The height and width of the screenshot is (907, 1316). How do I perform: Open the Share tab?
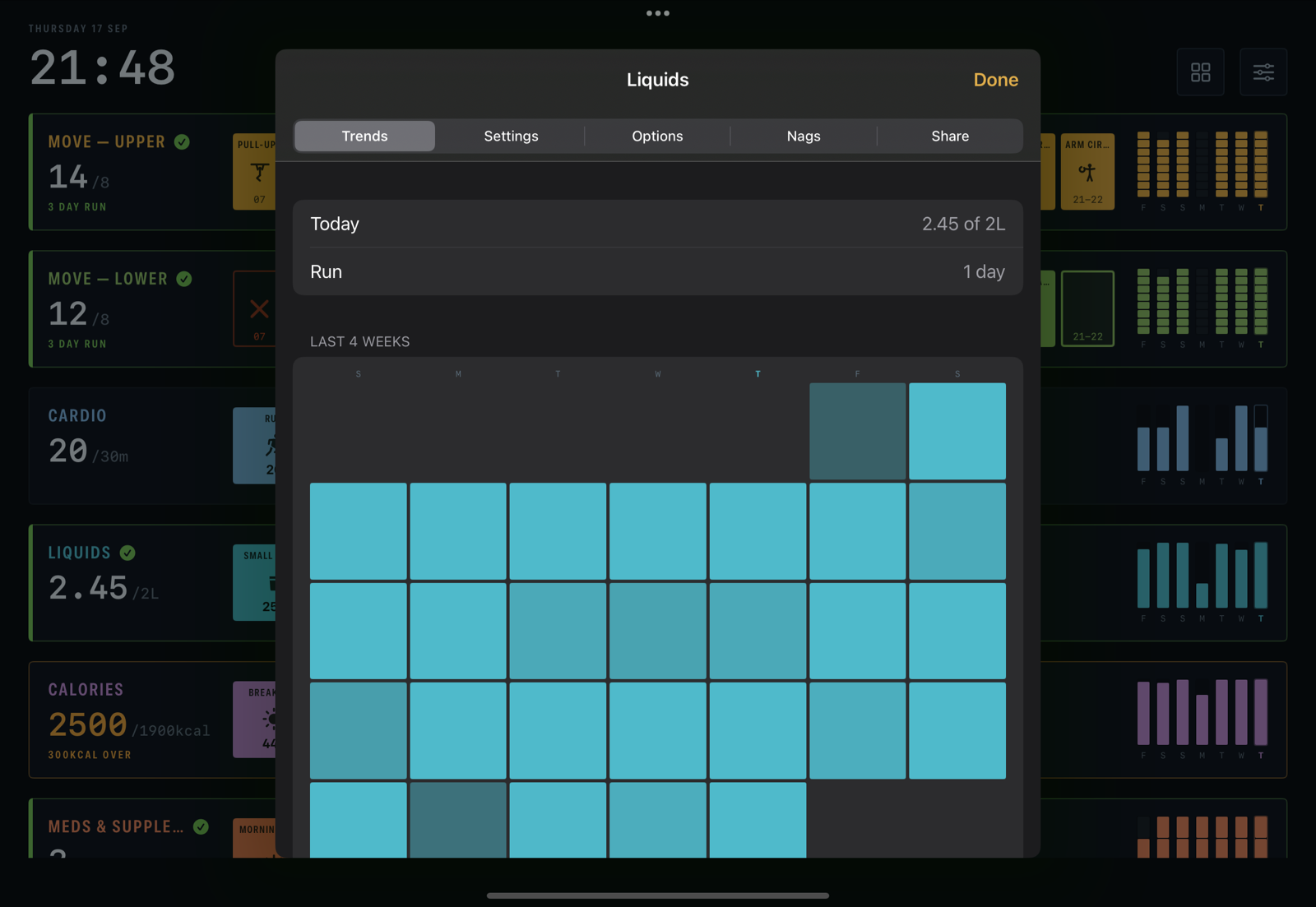(x=950, y=137)
